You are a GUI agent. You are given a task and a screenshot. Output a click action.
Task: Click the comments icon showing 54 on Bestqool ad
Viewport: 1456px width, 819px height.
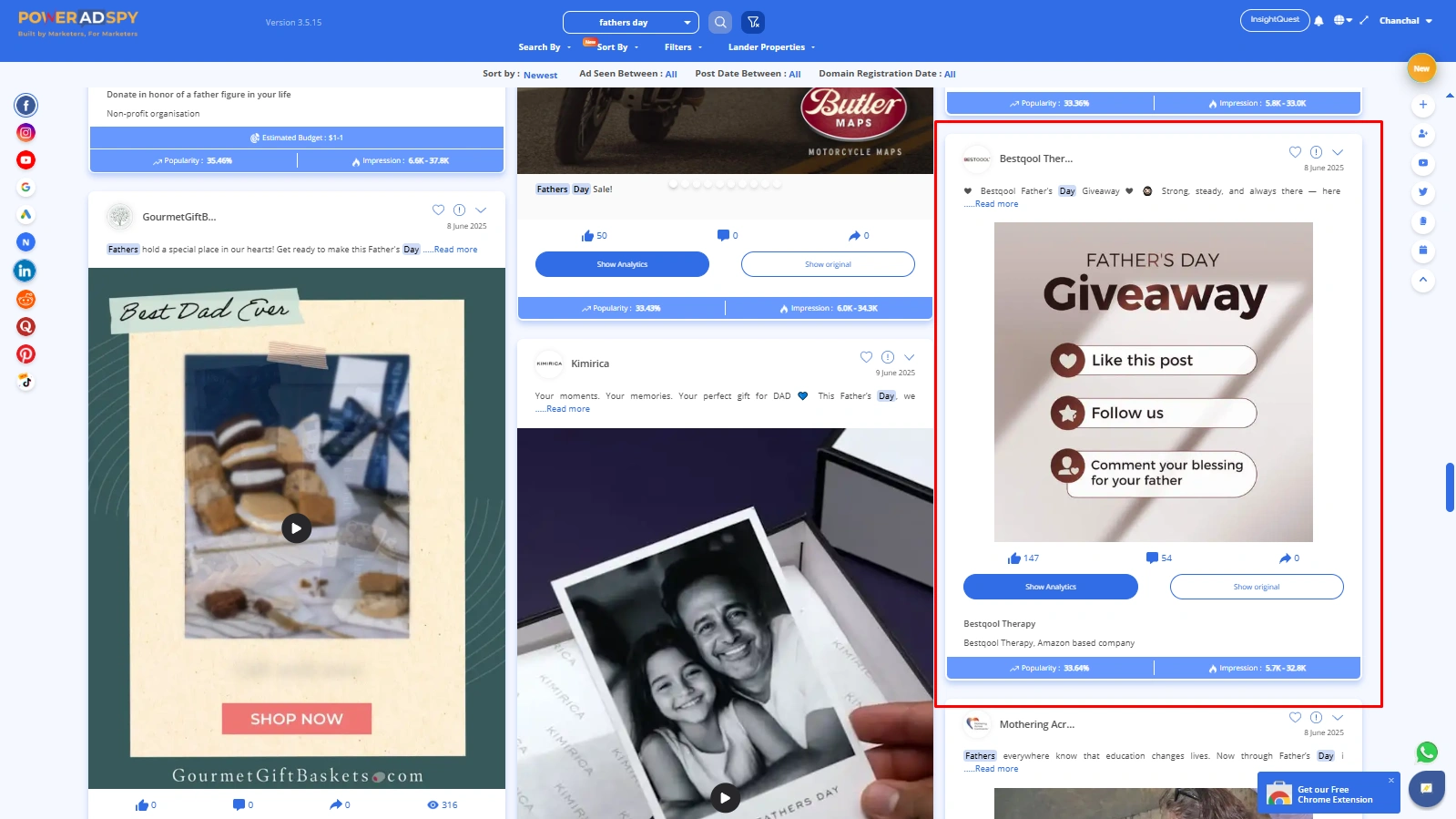pyautogui.click(x=1152, y=558)
